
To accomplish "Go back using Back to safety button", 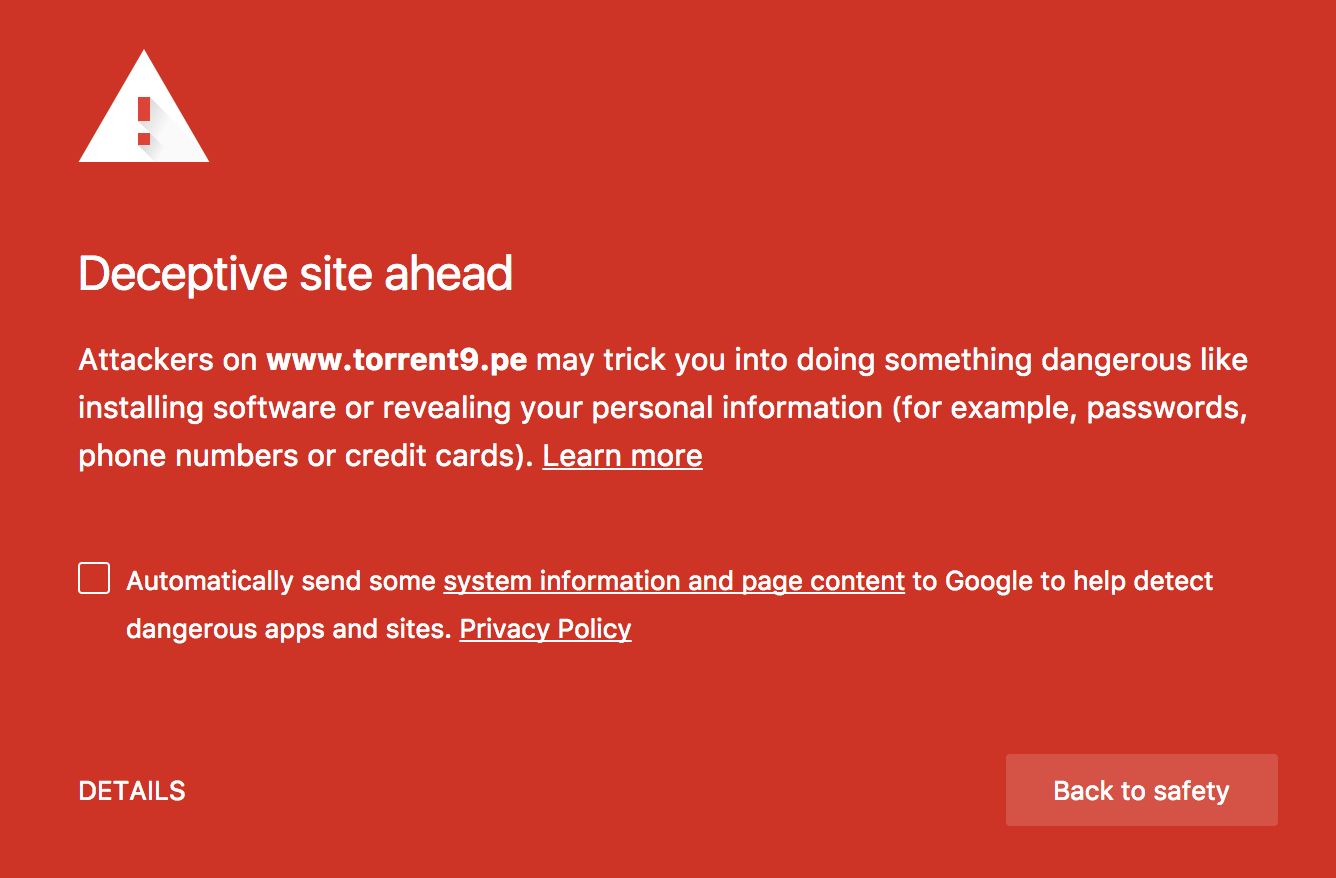I will [x=1141, y=790].
